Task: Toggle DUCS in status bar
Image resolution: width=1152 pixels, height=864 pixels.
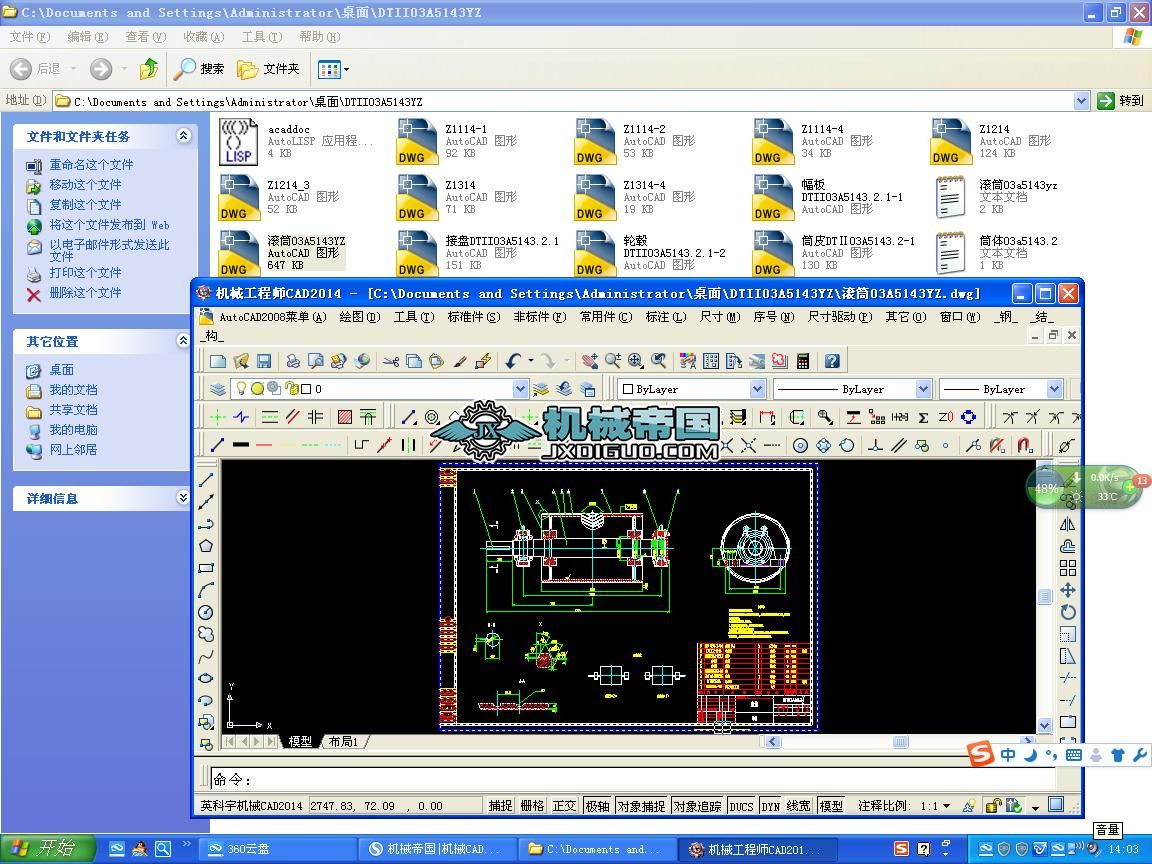Action: (x=741, y=806)
